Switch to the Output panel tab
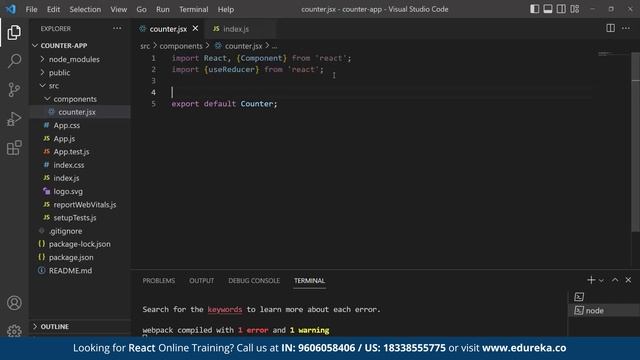 [201, 281]
